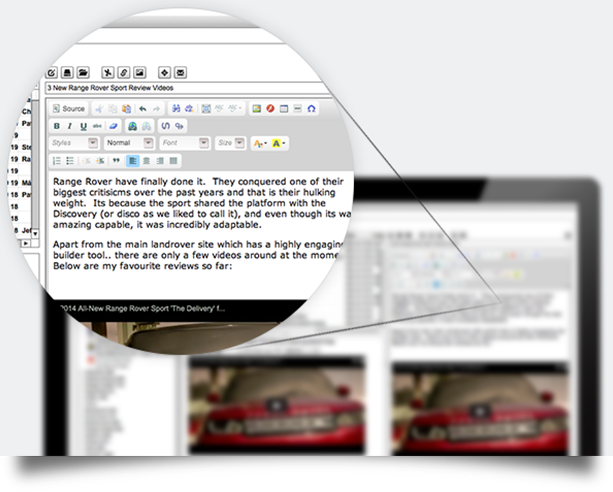This screenshot has height=492, width=613.
Task: Play the left red car video on the laptop
Action: [x=277, y=405]
